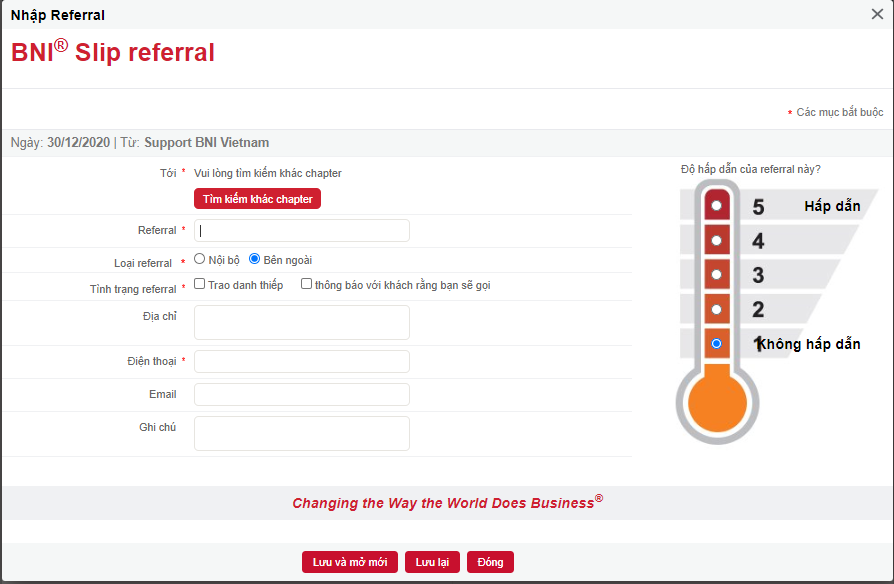This screenshot has width=894, height=584.
Task: Click the Email input field
Action: click(302, 395)
